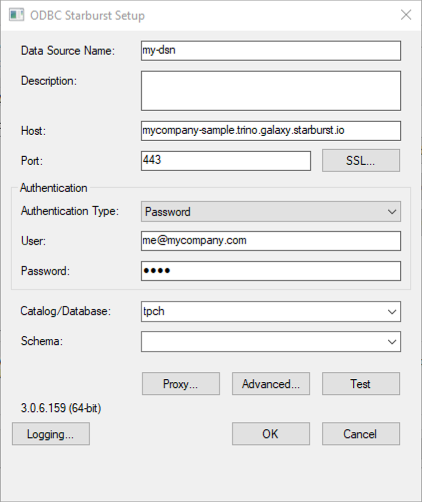Click the Host label text
This screenshot has width=422, height=502.
pyautogui.click(x=33, y=131)
